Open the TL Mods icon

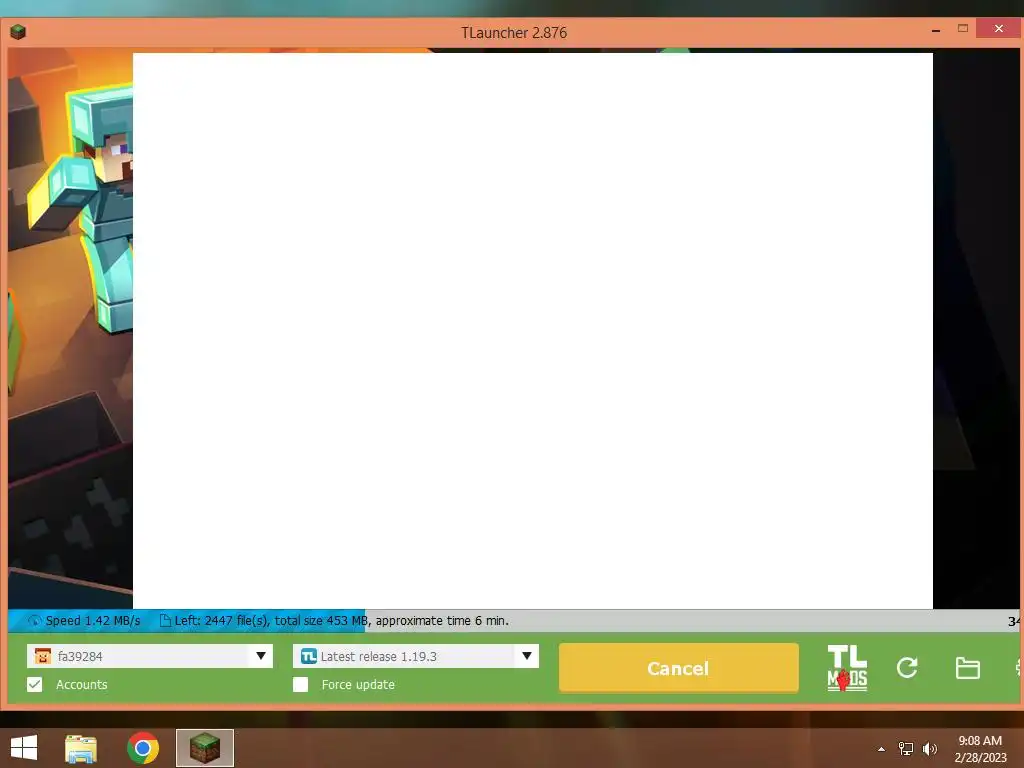coord(847,667)
